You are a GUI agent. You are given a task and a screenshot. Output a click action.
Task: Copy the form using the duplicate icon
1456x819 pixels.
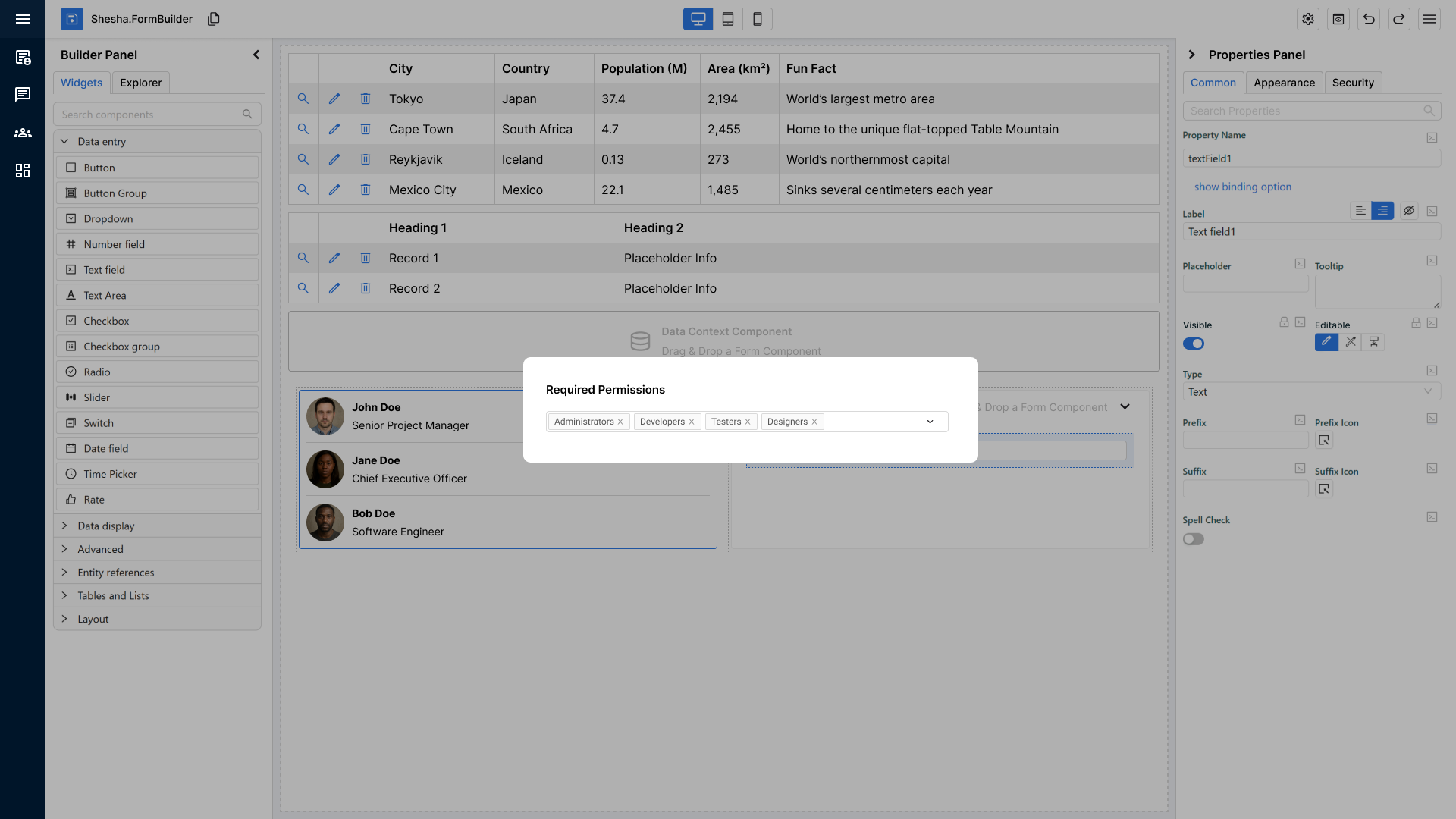(x=213, y=19)
